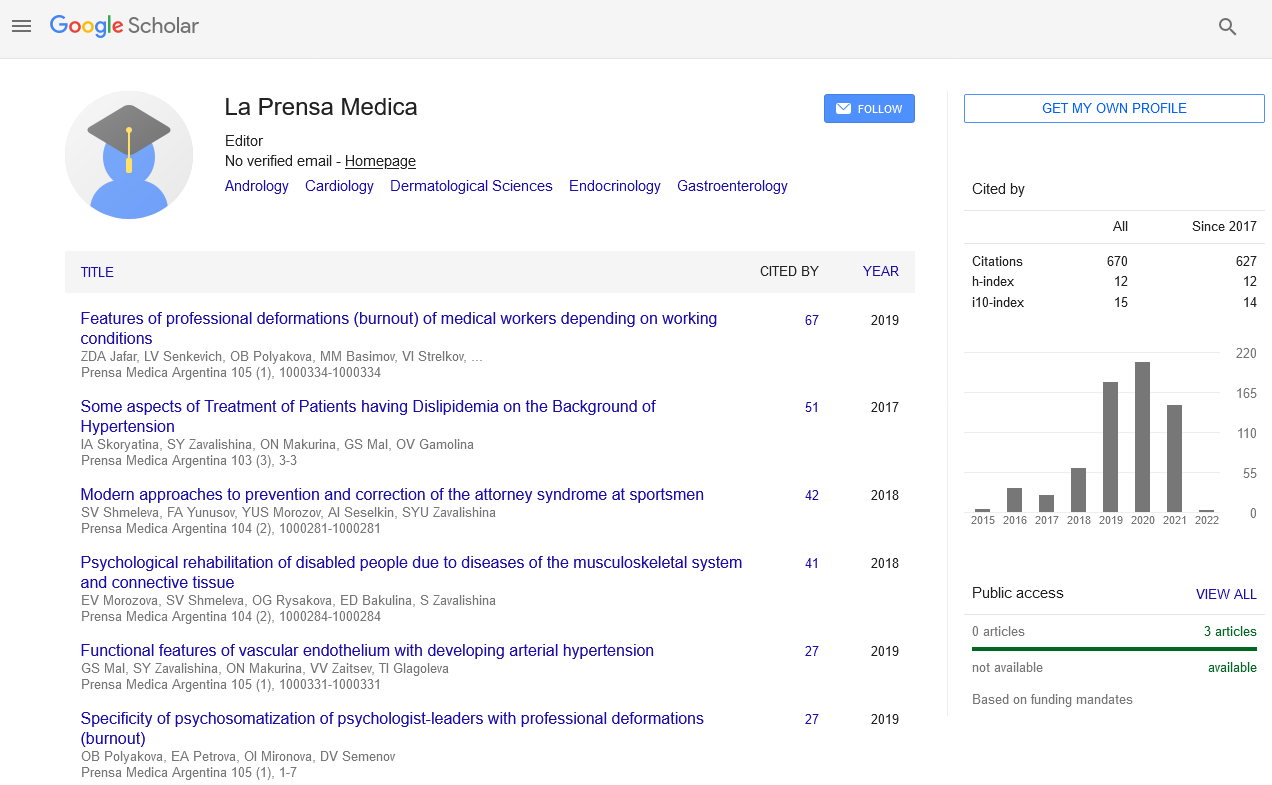Open the Homepage link
This screenshot has width=1272, height=785.
(380, 161)
